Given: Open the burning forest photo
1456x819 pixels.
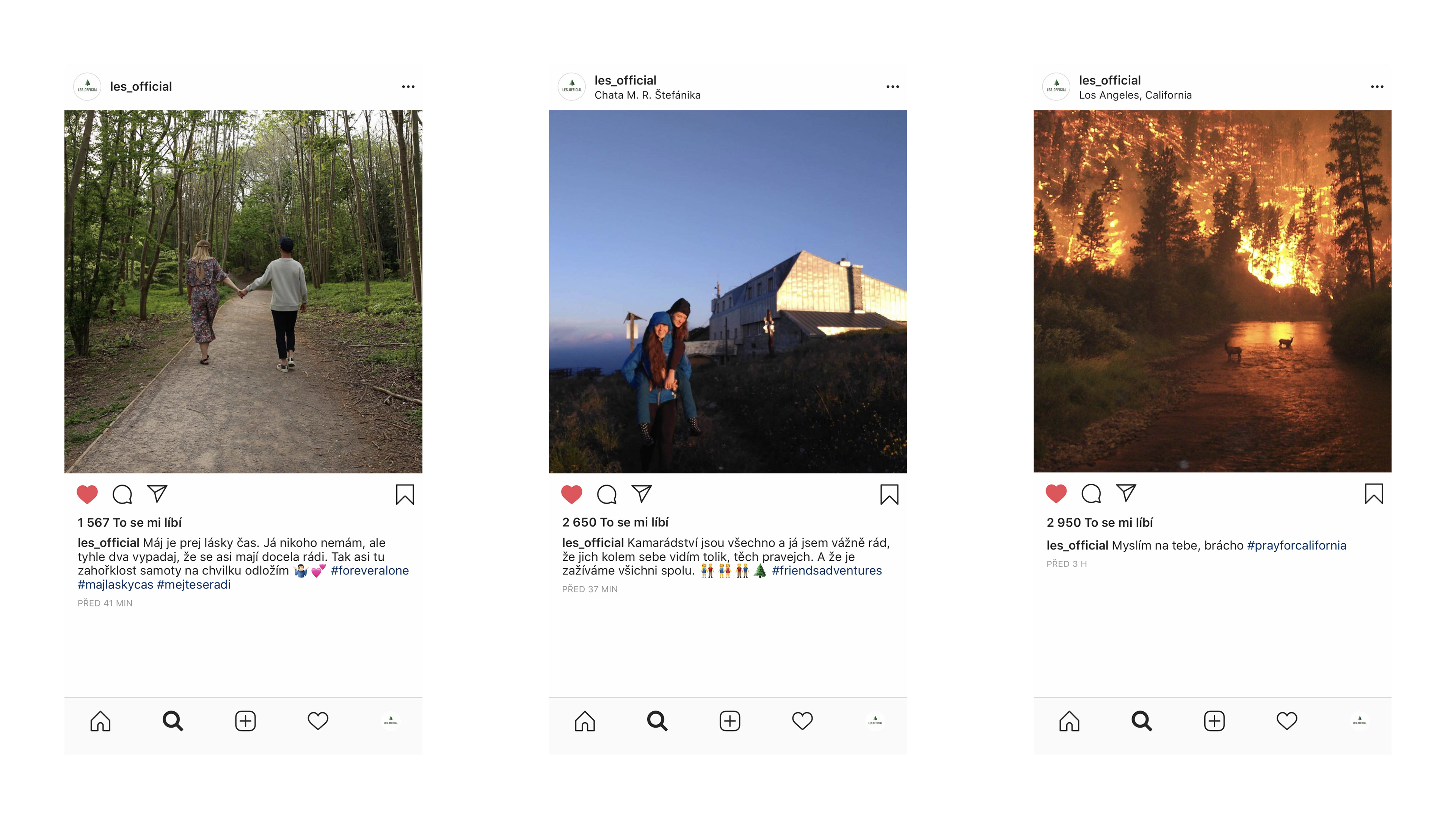Looking at the screenshot, I should 1213,291.
